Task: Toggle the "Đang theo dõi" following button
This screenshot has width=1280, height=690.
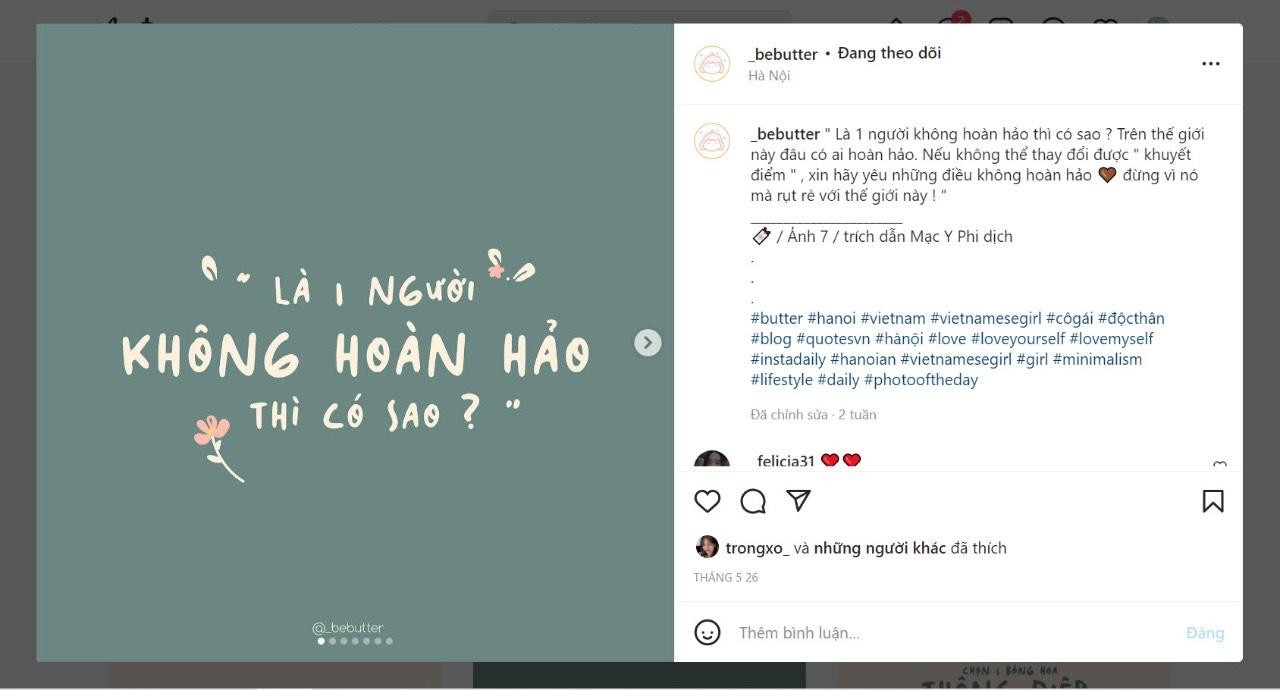Action: [888, 53]
